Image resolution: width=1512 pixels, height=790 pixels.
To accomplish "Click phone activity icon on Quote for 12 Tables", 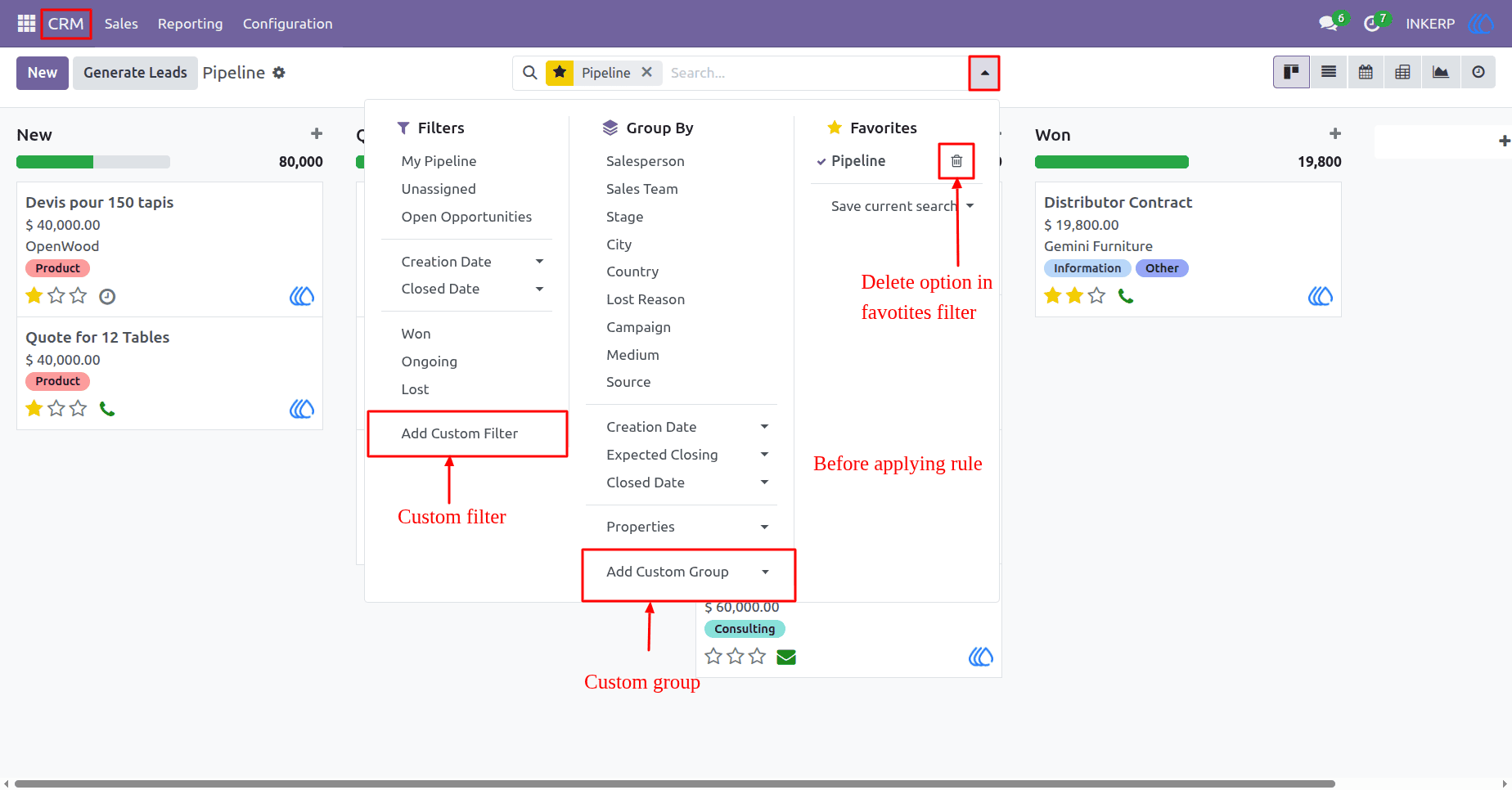I will click(107, 408).
